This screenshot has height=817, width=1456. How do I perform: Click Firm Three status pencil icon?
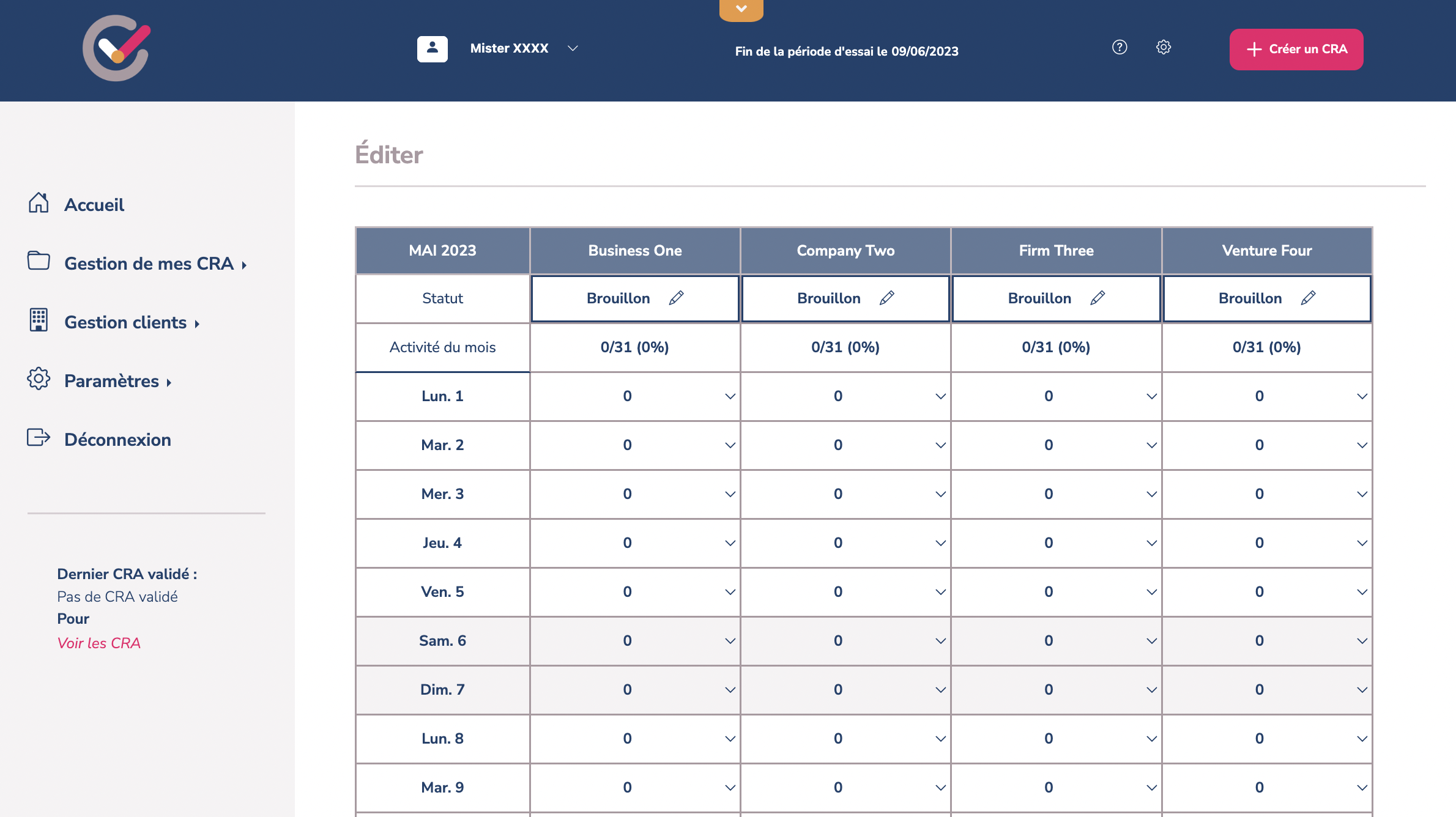click(x=1098, y=298)
